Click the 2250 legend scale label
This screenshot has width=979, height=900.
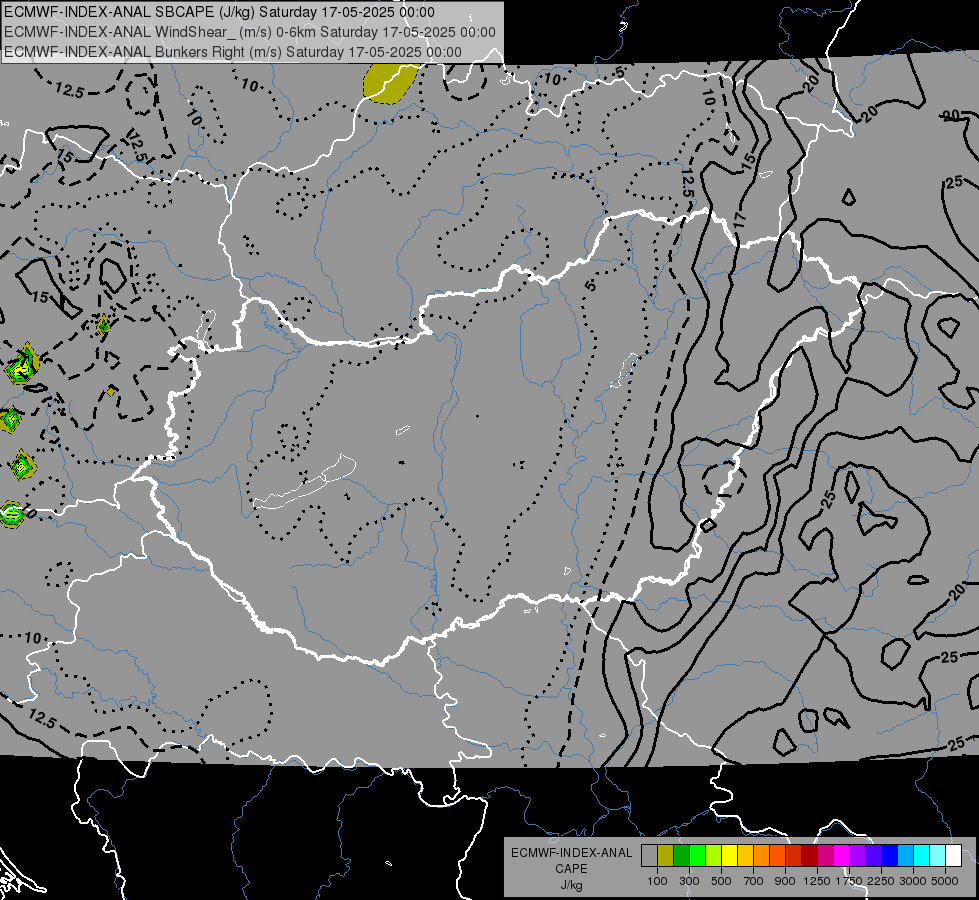click(881, 881)
